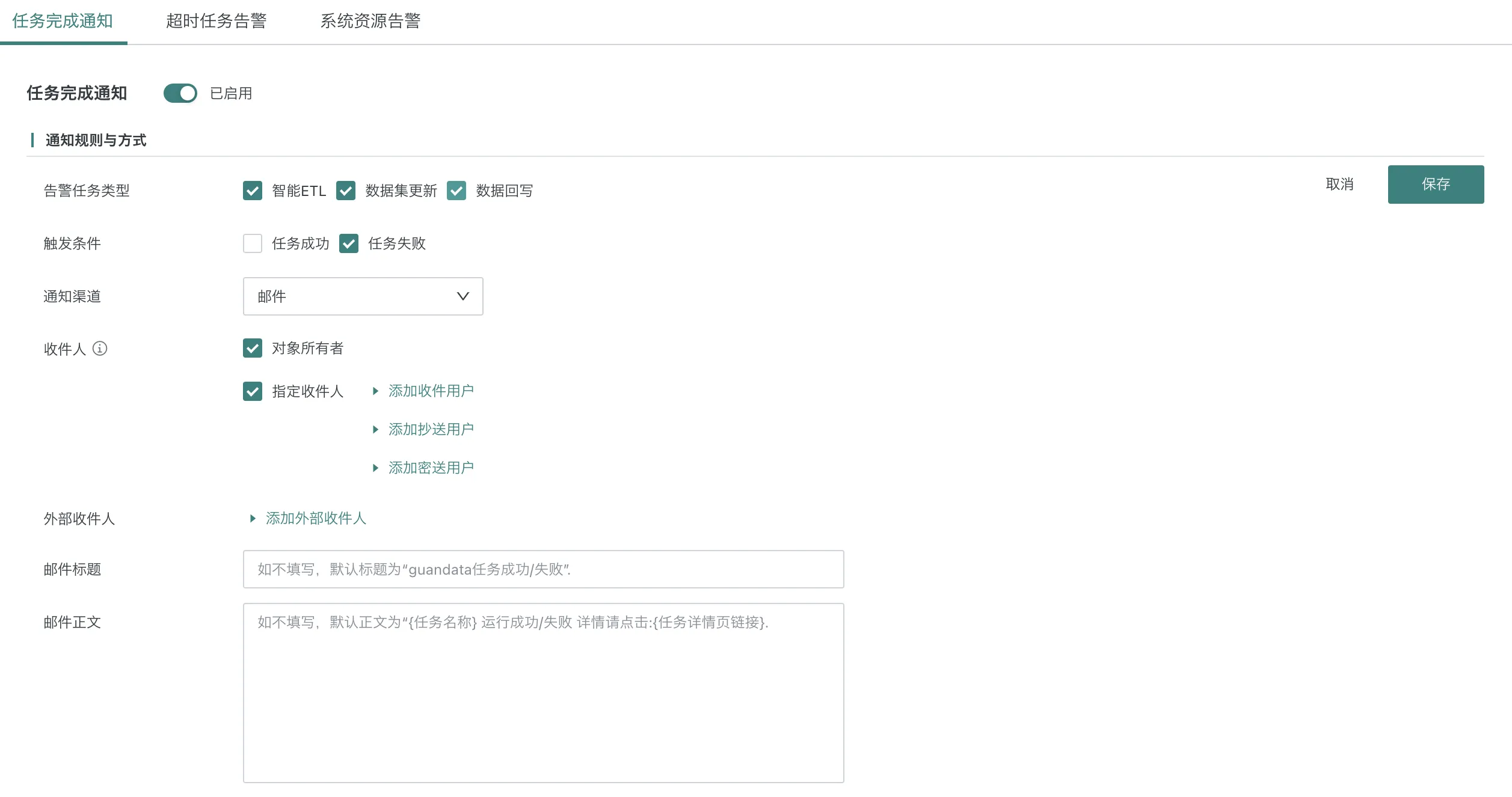Expand 添加收件用户 section
Viewport: 1512px width, 797px height.
tap(430, 391)
